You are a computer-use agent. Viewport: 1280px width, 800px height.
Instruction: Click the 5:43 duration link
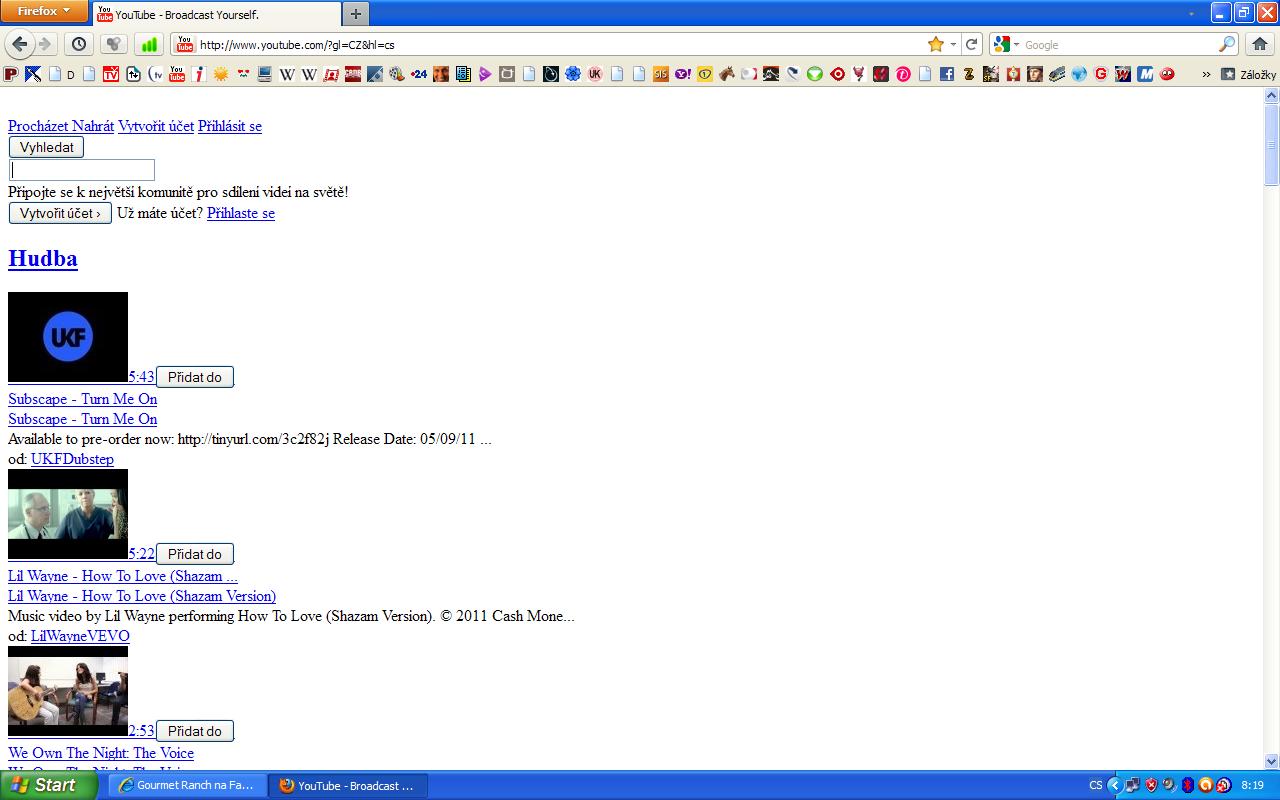(x=141, y=377)
